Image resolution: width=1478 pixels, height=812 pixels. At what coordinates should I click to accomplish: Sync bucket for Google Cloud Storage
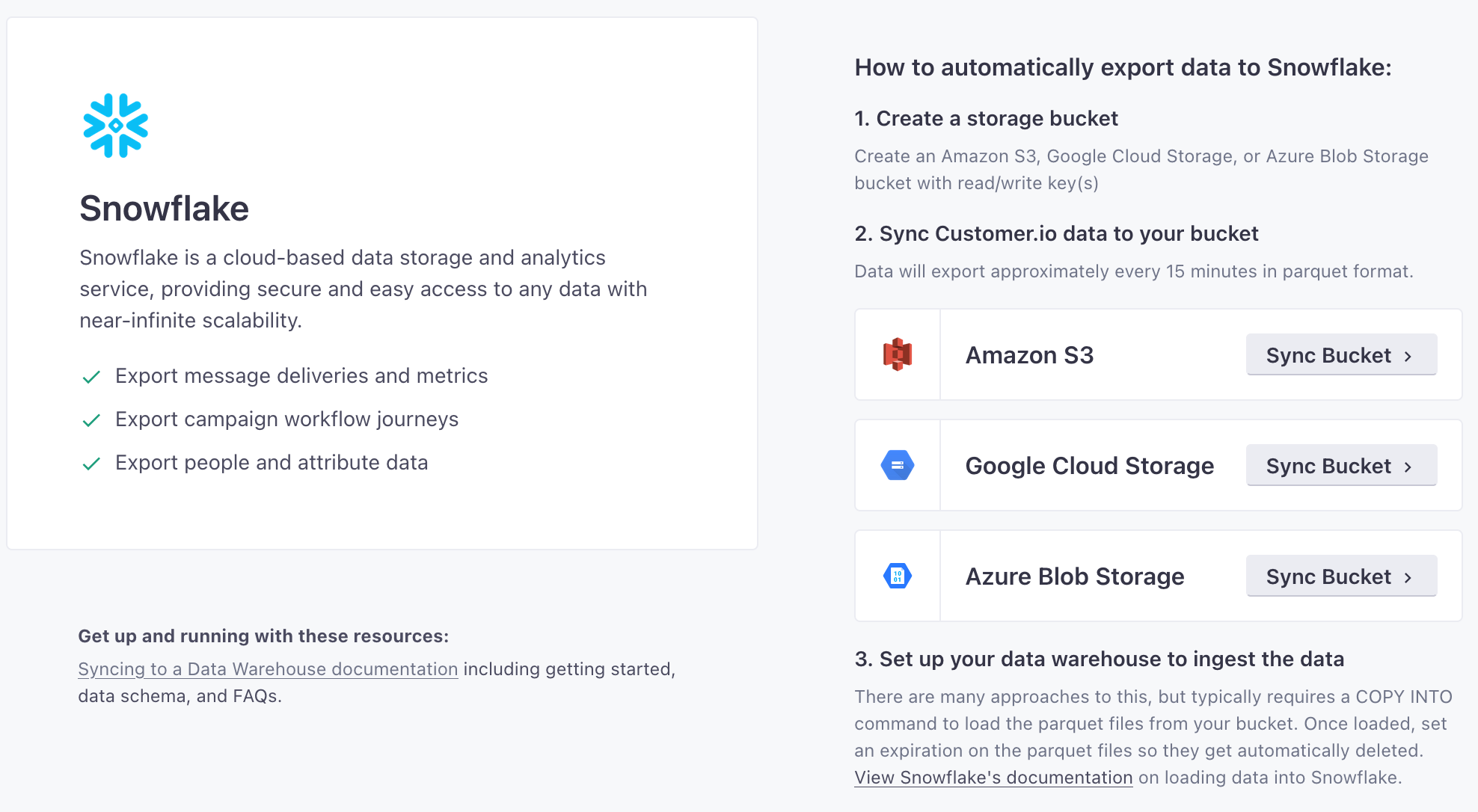pos(1341,465)
